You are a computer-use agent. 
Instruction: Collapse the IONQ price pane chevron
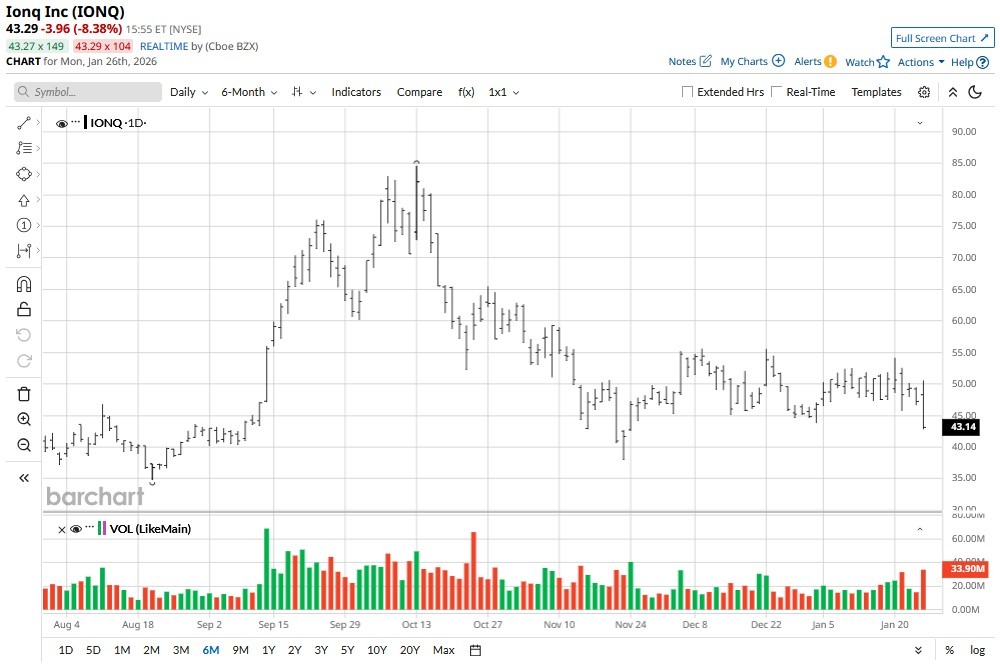[920, 122]
